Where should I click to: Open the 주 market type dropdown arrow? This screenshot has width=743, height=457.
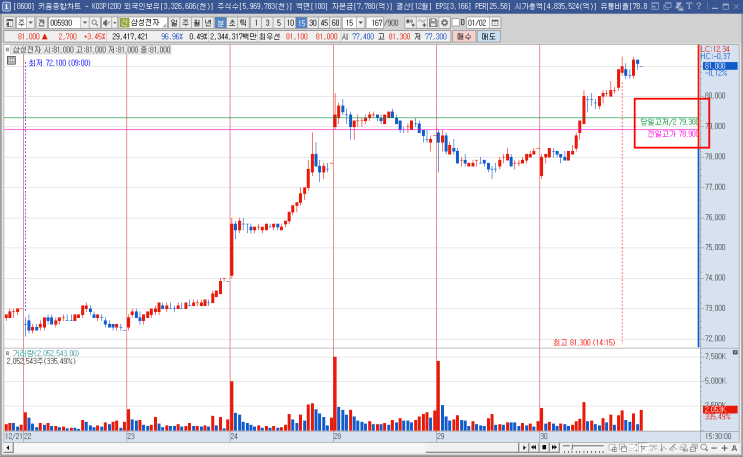(31, 23)
